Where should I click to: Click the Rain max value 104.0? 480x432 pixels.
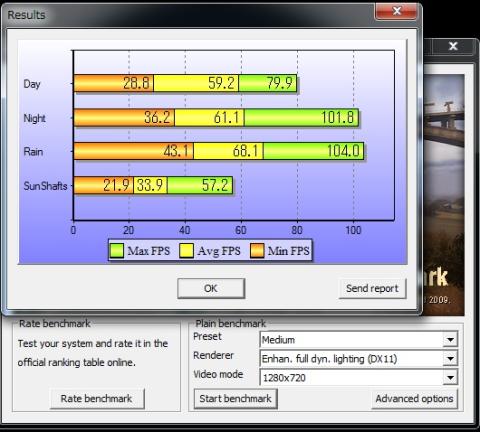click(343, 151)
